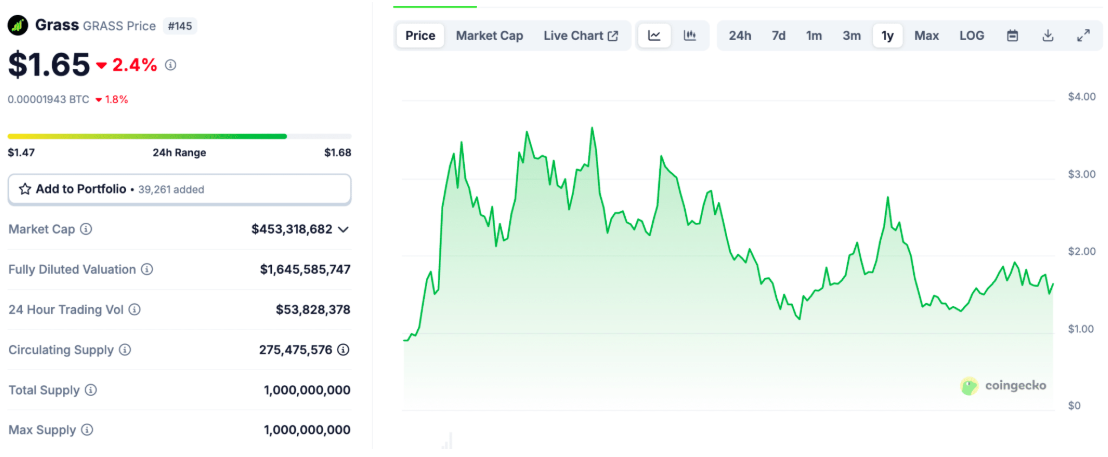Switch to the Market Cap tab

tap(489, 36)
